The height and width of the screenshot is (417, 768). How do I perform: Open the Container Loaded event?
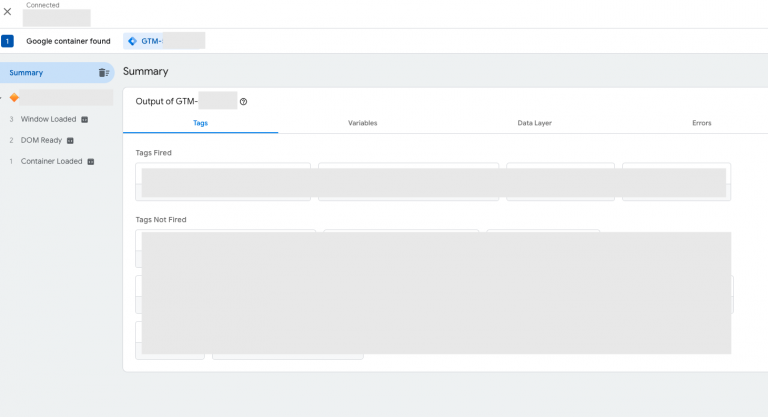click(x=51, y=161)
